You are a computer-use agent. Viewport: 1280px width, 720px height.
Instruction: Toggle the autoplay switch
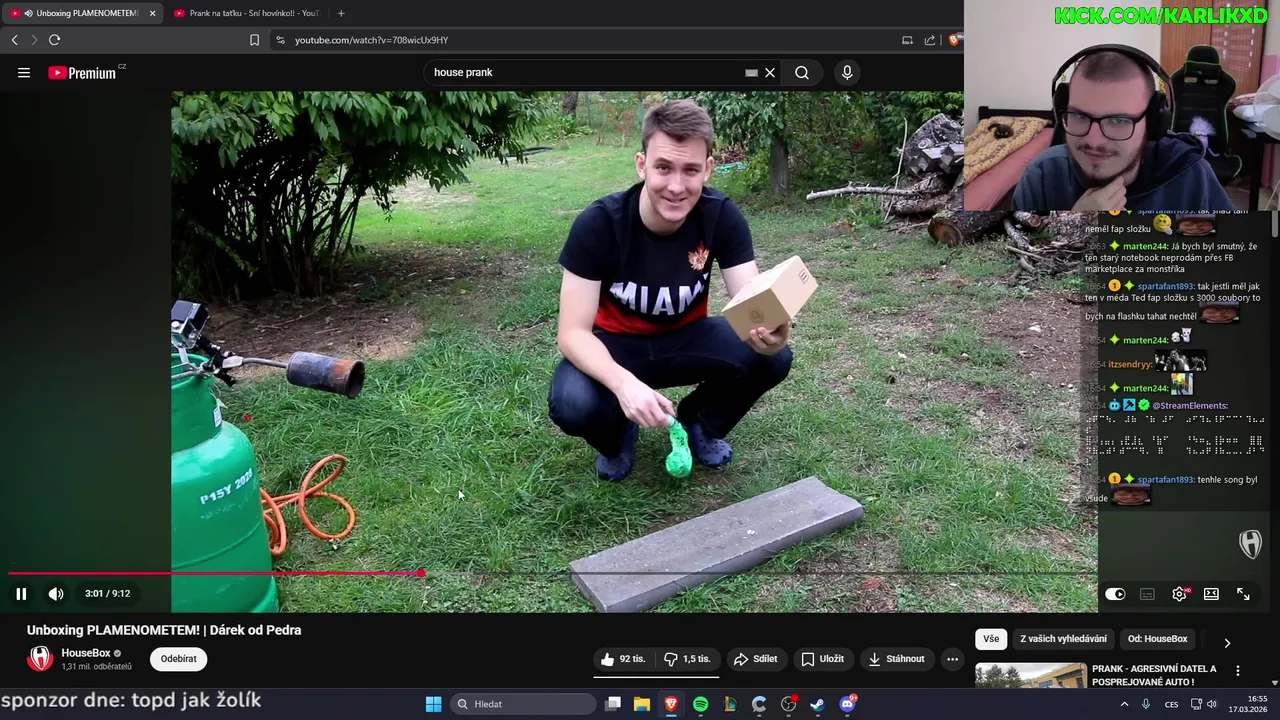1115,594
